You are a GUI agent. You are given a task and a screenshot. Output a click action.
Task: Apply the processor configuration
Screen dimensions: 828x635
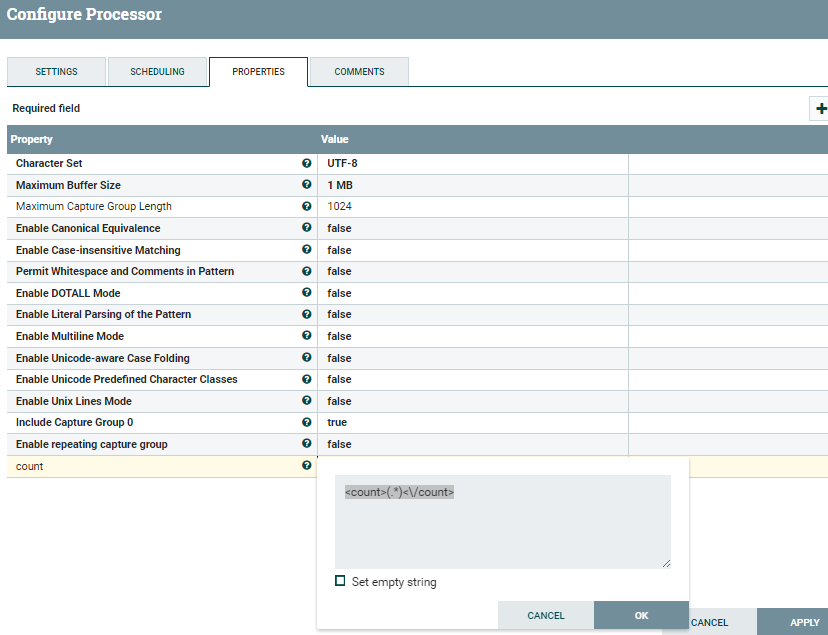point(804,622)
